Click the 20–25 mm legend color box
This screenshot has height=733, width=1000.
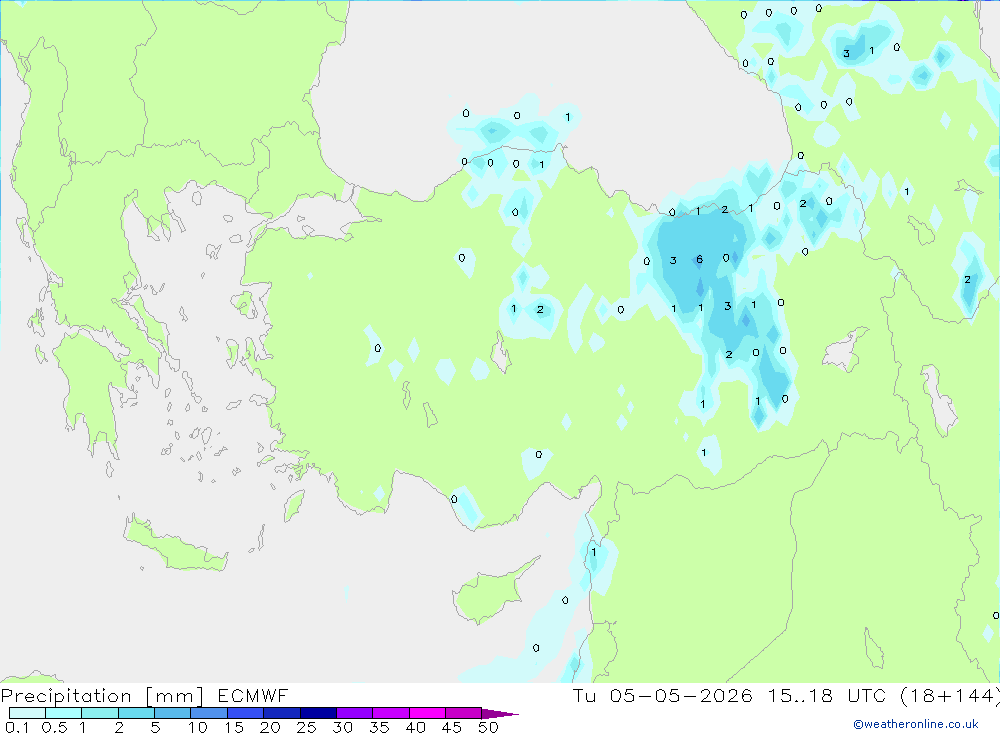[x=282, y=713]
